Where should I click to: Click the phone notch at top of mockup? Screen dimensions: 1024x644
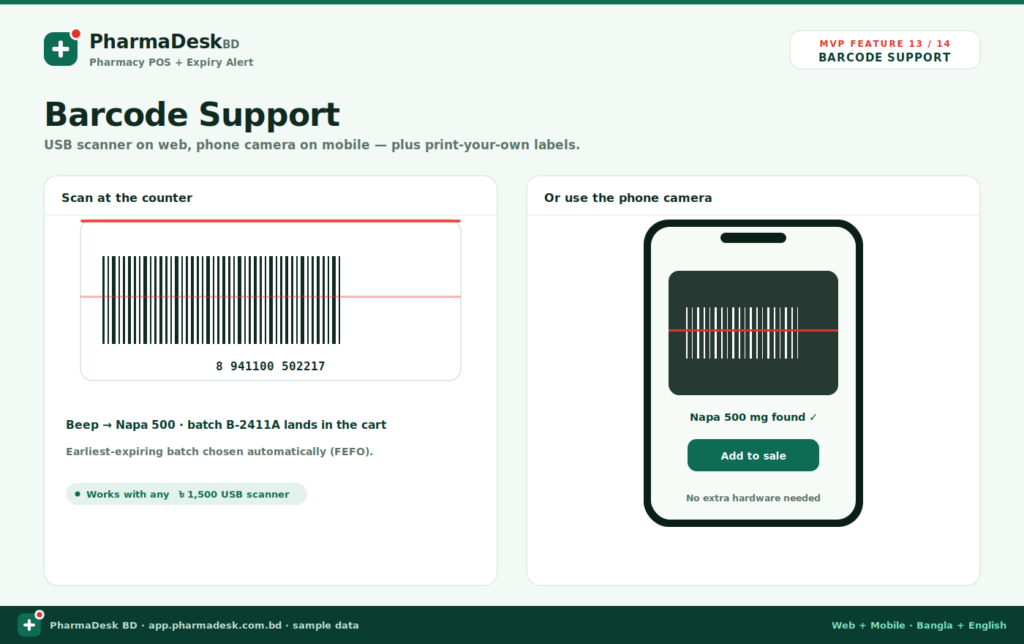753,238
